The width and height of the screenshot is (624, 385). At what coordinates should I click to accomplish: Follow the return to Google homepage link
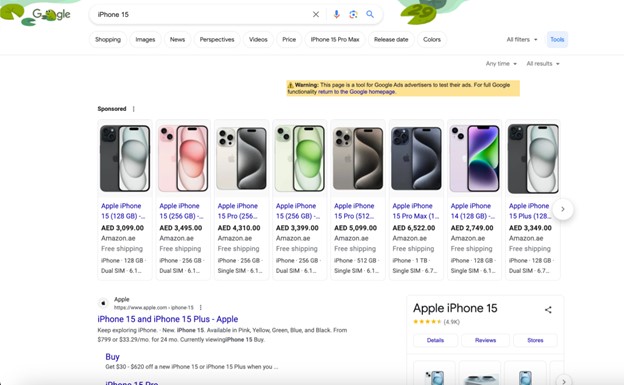pos(357,92)
